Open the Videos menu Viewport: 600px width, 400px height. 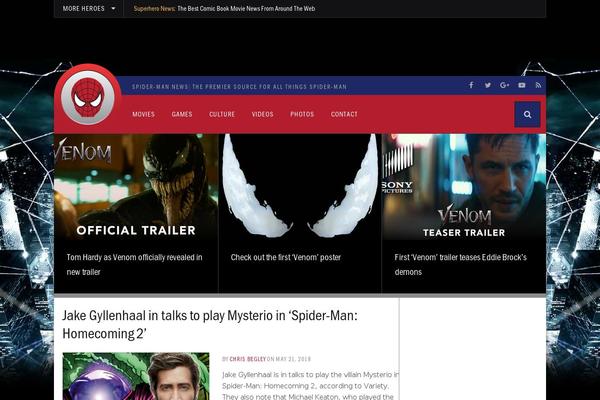(262, 114)
